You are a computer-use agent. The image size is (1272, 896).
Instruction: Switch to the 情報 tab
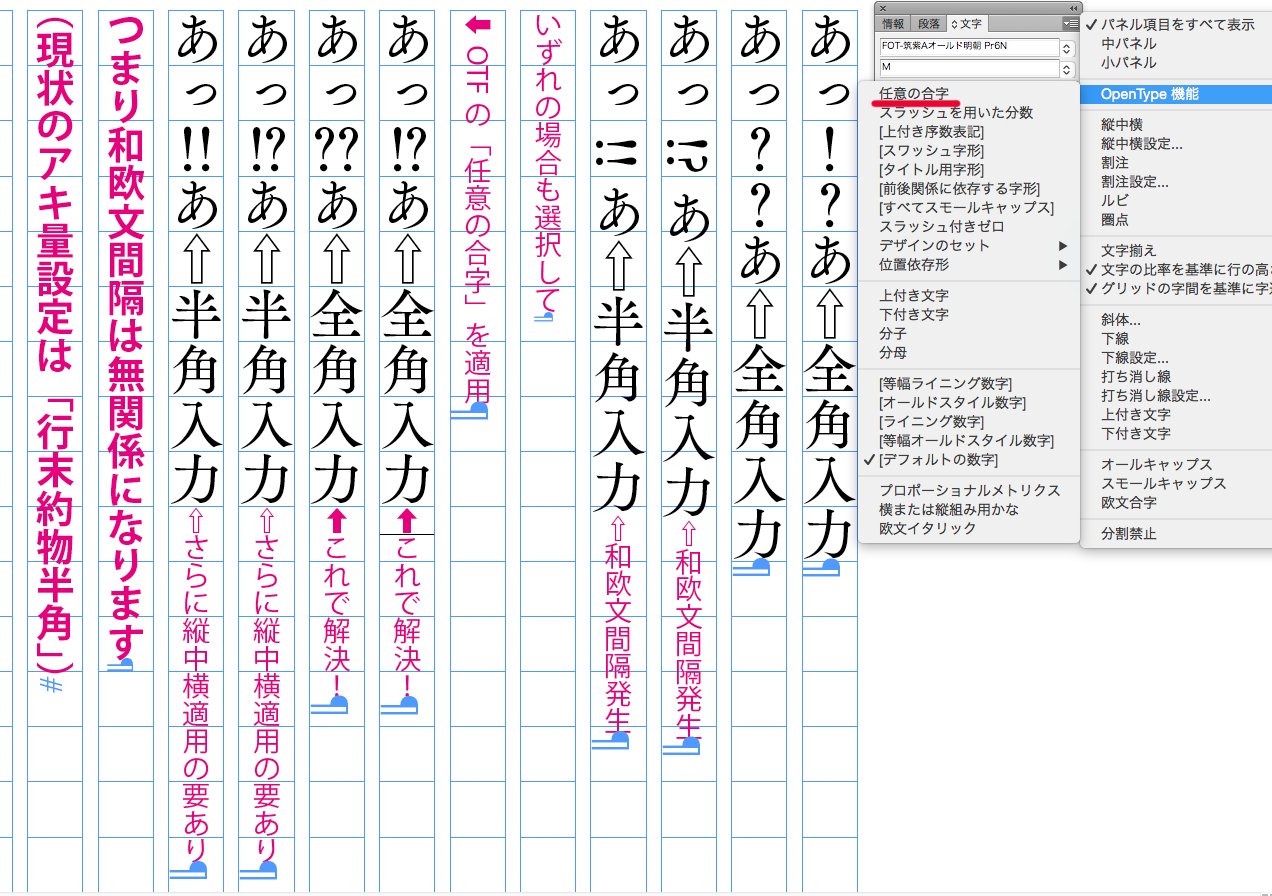(x=893, y=23)
